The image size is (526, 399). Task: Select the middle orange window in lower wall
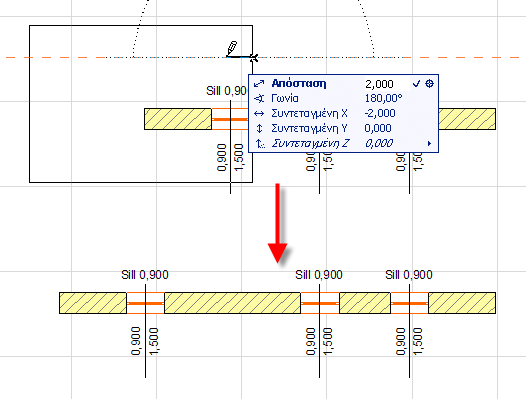(320, 303)
